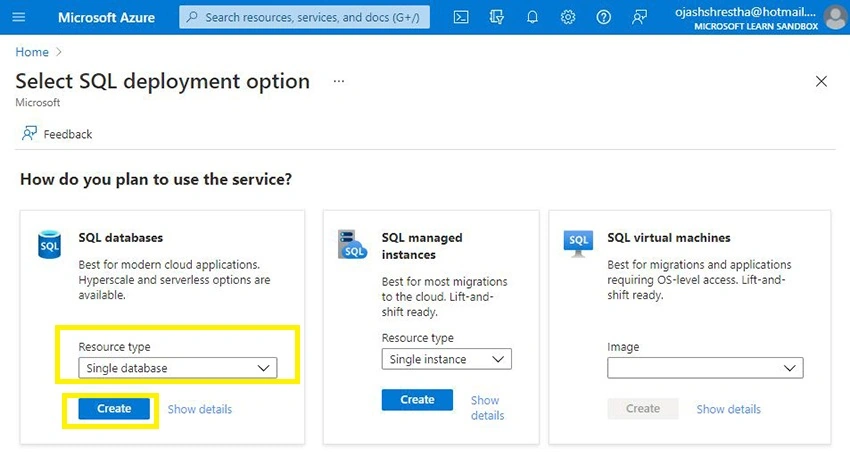Click the disabled Create button for virtual machines
The width and height of the screenshot is (850, 474).
click(642, 408)
